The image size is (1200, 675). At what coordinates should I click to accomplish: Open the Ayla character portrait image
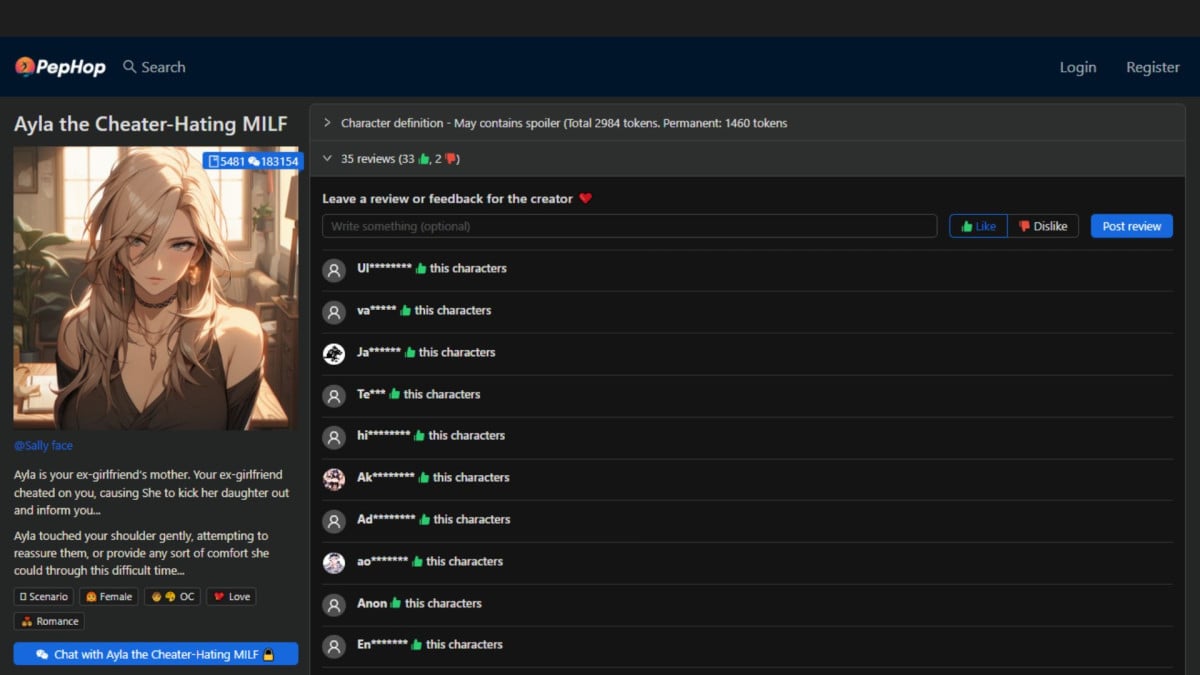point(155,288)
